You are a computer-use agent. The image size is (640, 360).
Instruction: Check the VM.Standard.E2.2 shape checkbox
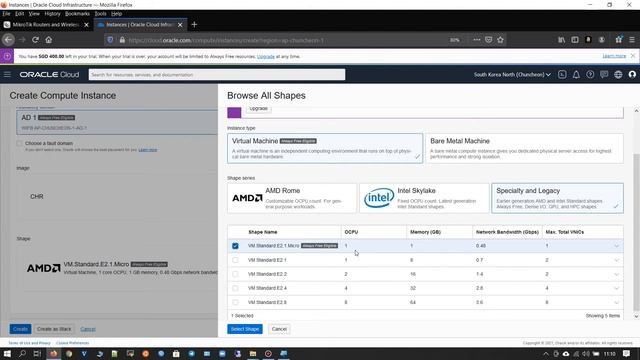coord(235,274)
